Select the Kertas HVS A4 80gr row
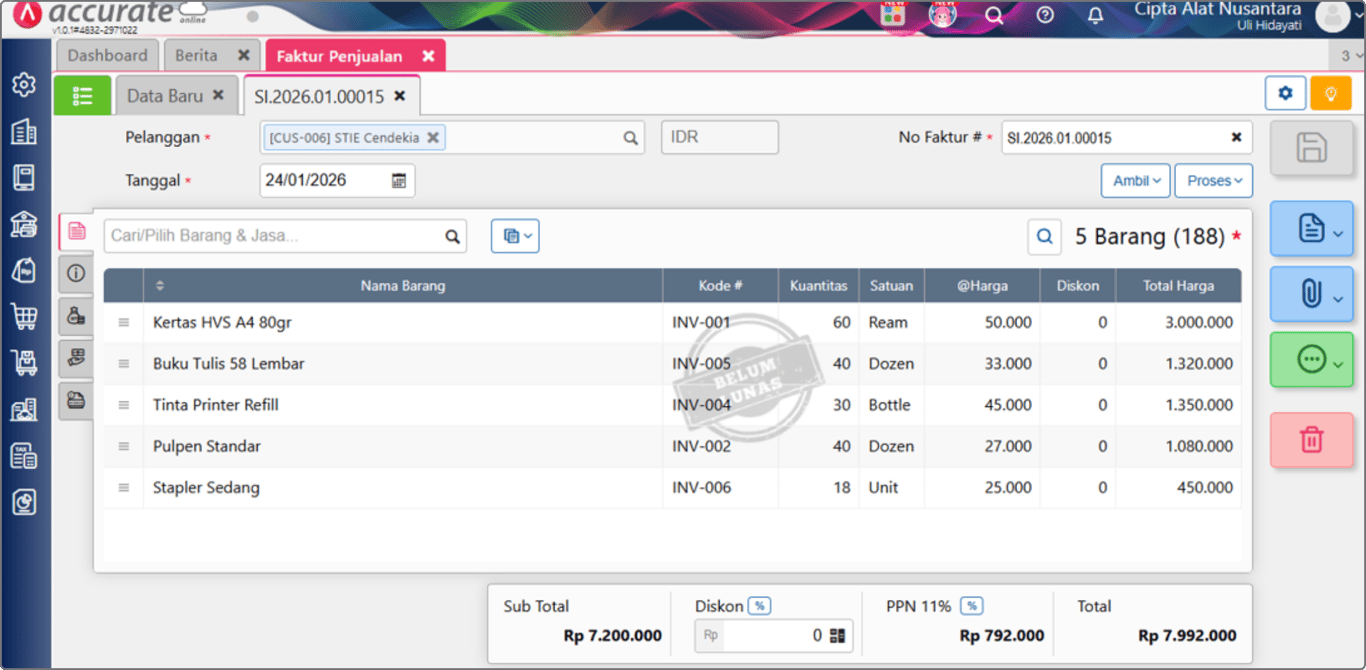 click(672, 323)
